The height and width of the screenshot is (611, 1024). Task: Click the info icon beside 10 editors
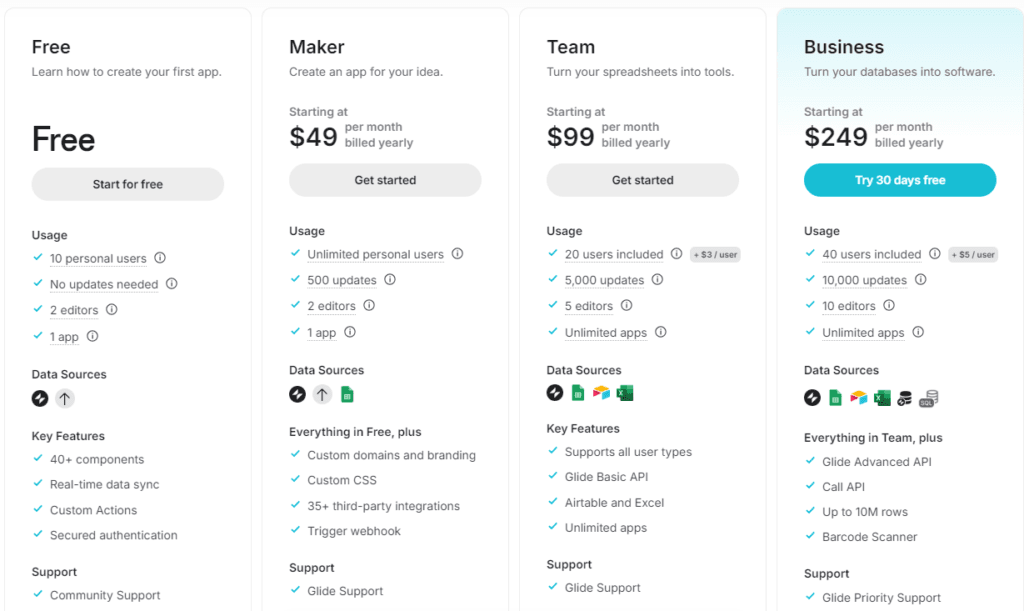pos(889,305)
